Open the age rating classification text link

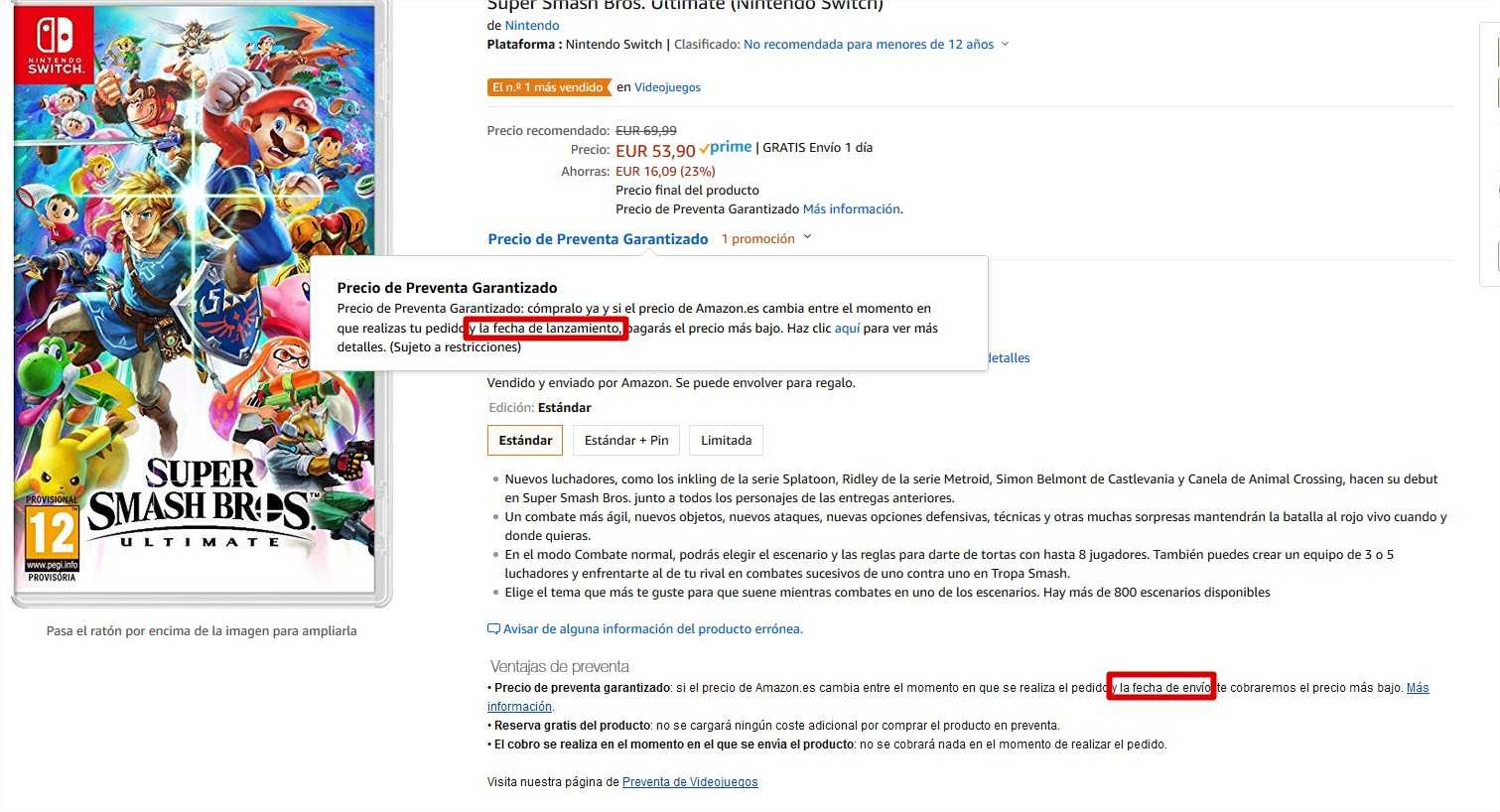pos(869,45)
